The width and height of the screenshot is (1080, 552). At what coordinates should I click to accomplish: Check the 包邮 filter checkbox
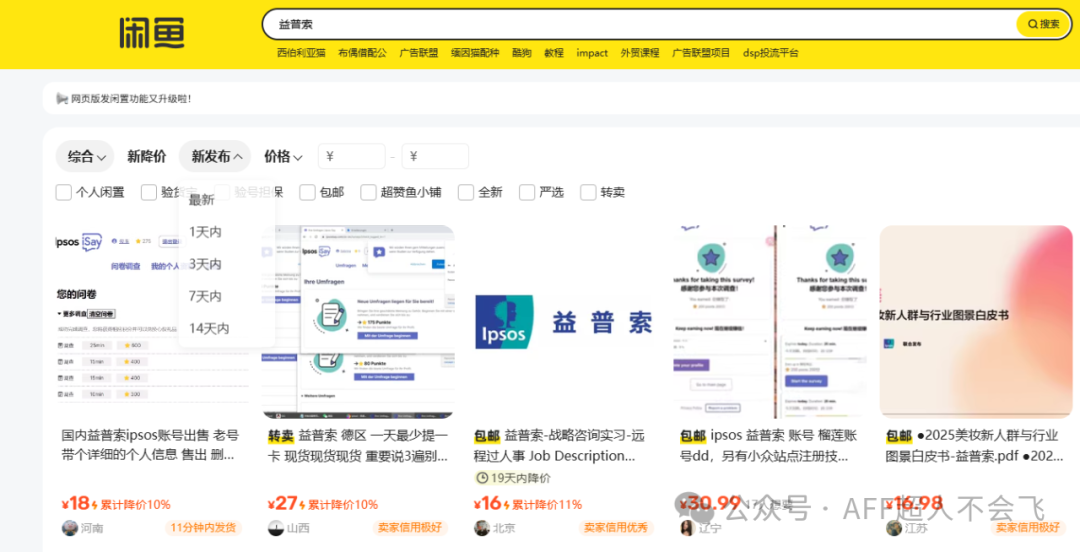[x=308, y=192]
